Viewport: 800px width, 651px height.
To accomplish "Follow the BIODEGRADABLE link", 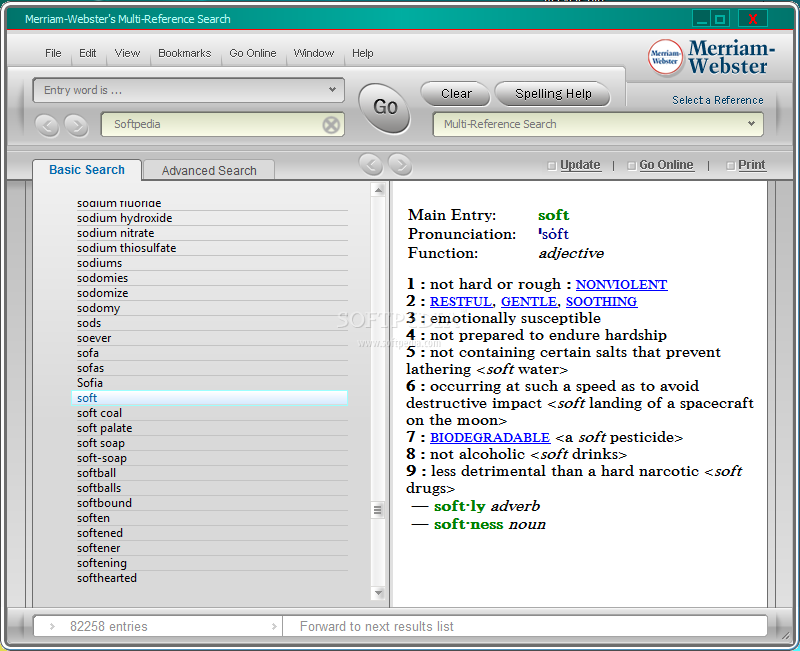I will [490, 438].
